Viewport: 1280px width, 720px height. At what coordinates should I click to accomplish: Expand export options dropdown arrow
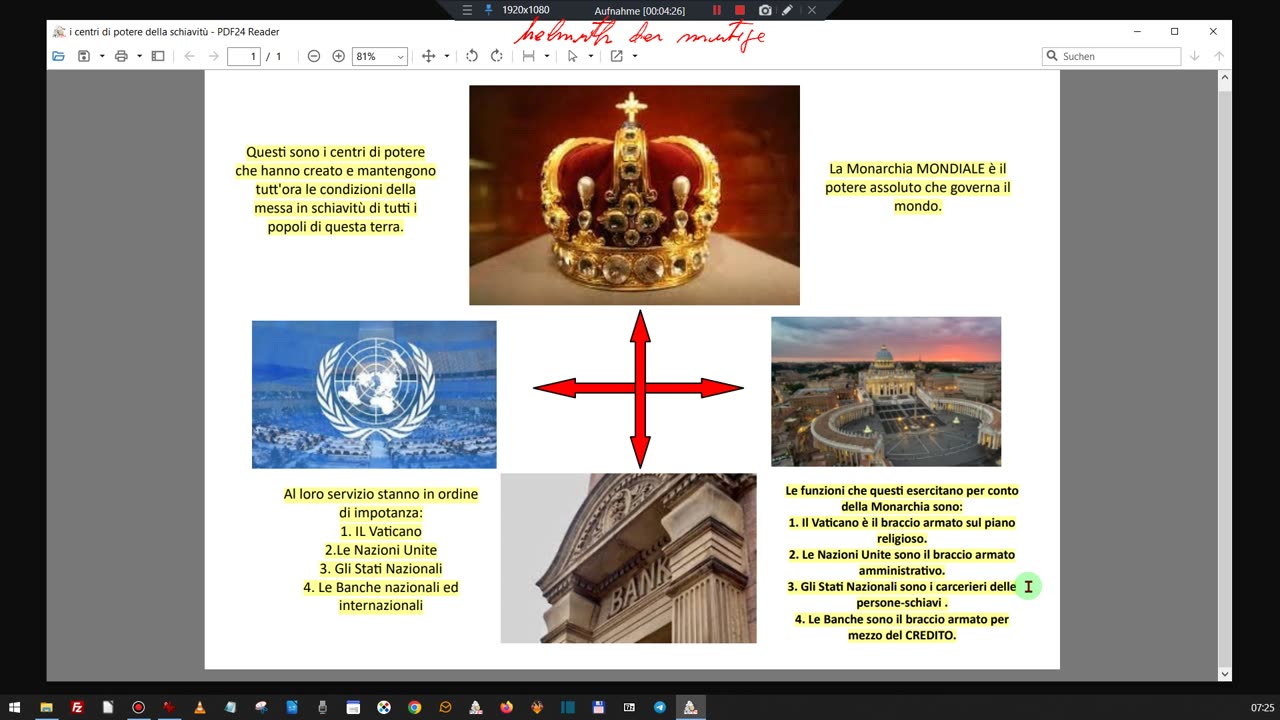[x=635, y=56]
